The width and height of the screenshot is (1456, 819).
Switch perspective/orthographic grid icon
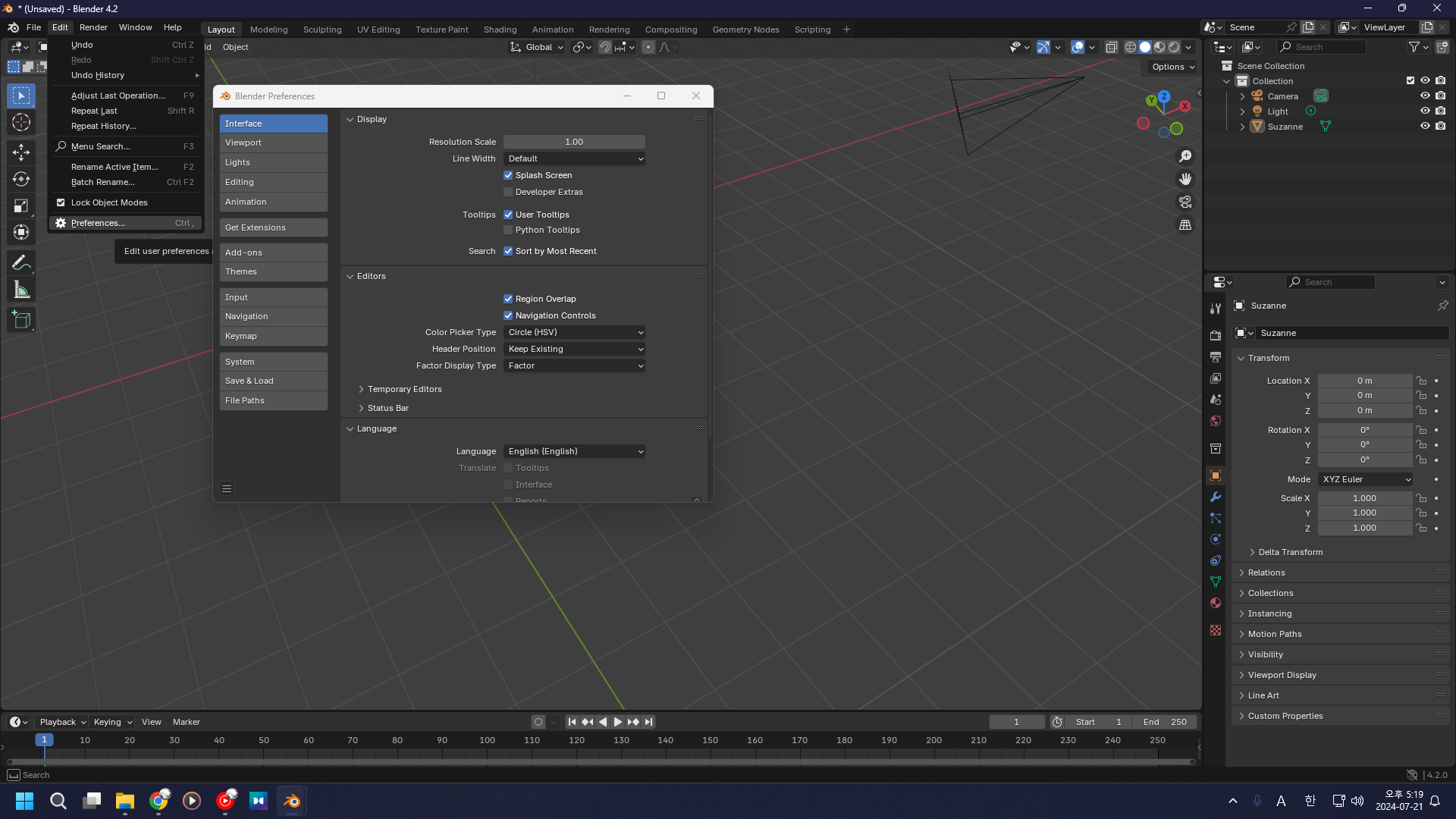(x=1185, y=224)
